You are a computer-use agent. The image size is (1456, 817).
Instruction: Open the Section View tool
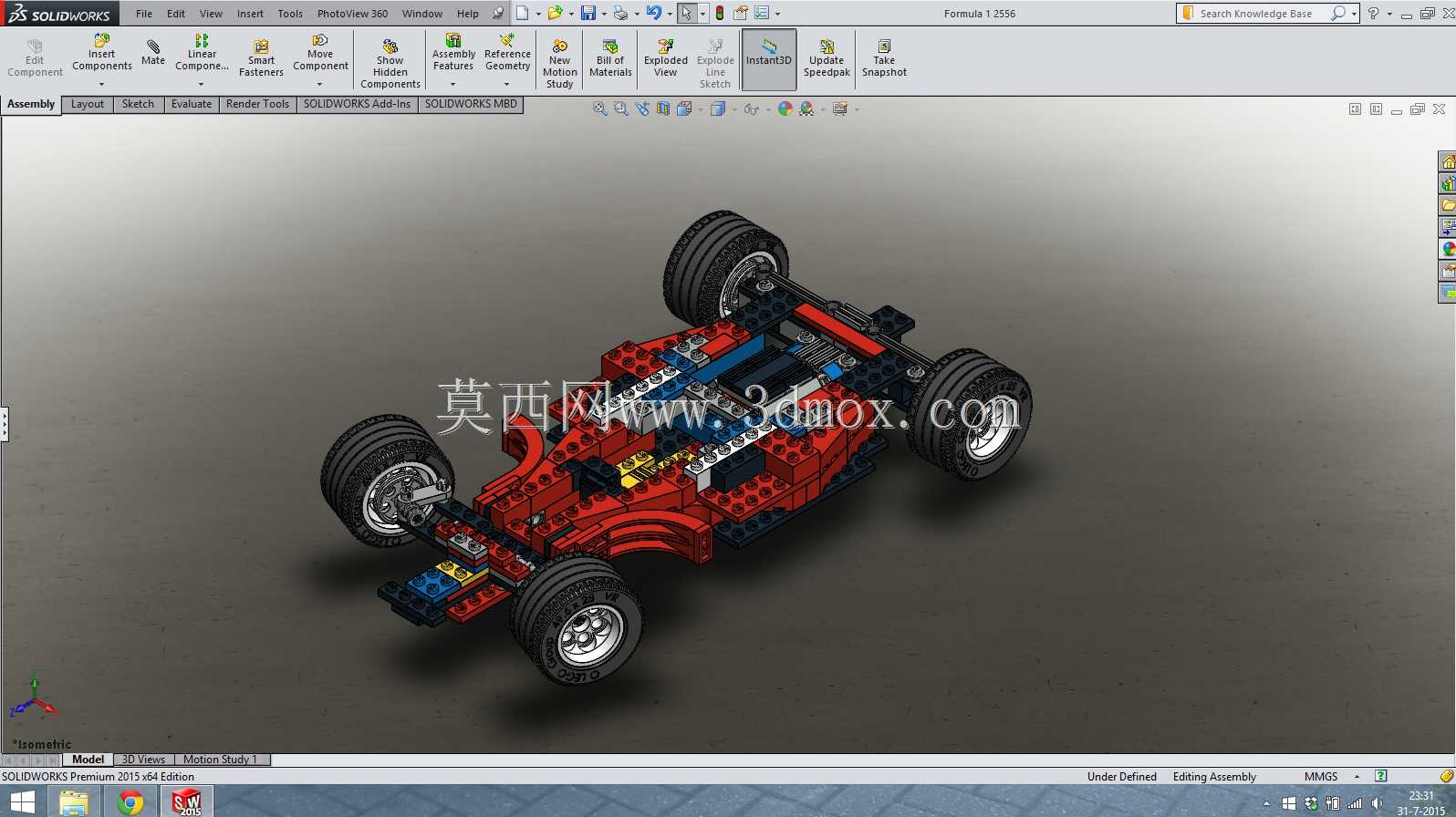663,109
